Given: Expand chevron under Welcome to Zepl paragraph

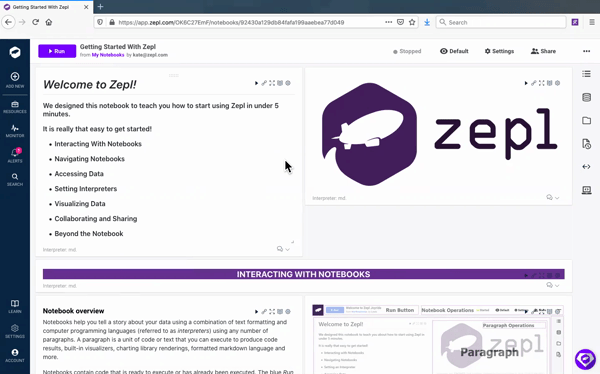Looking at the screenshot, I should tap(288, 250).
